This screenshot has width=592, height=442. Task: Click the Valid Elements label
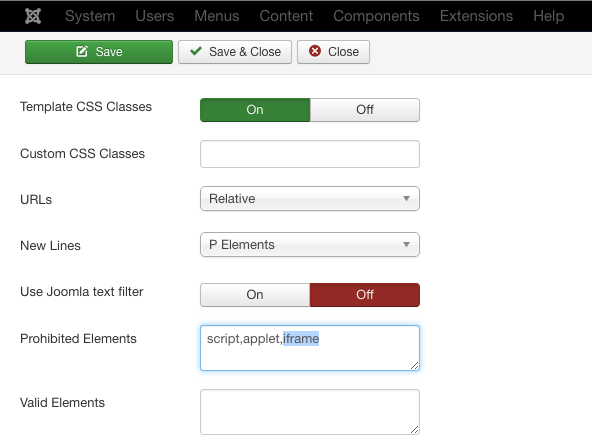click(x=63, y=403)
